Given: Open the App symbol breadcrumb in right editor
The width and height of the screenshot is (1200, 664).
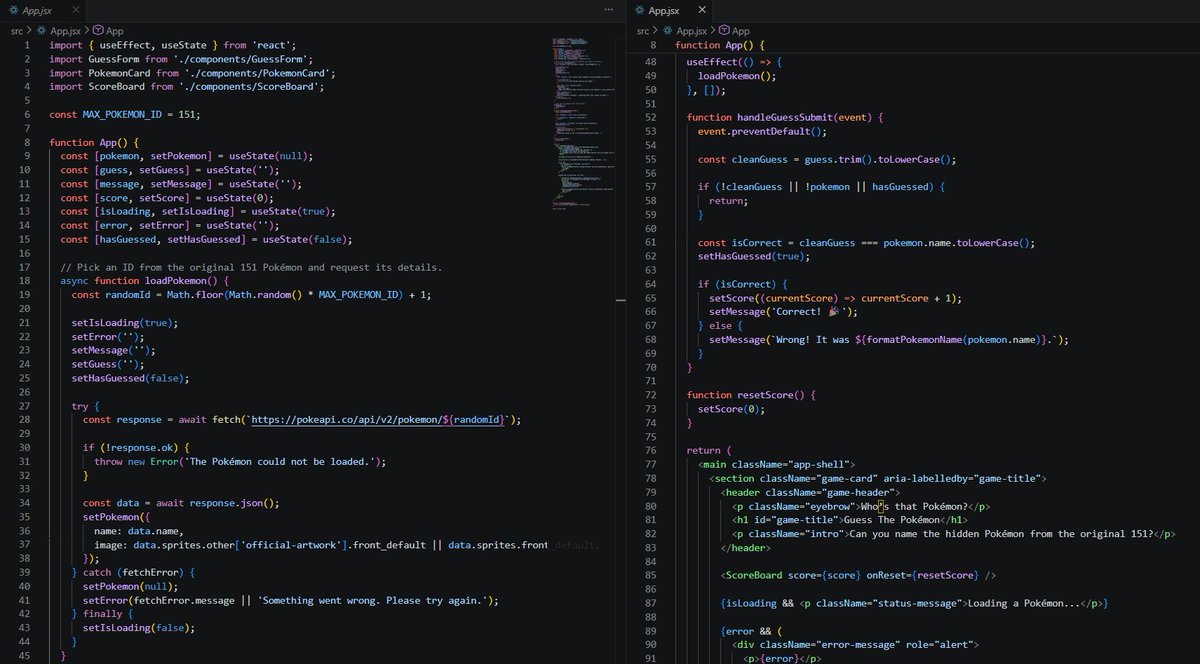Looking at the screenshot, I should [734, 31].
